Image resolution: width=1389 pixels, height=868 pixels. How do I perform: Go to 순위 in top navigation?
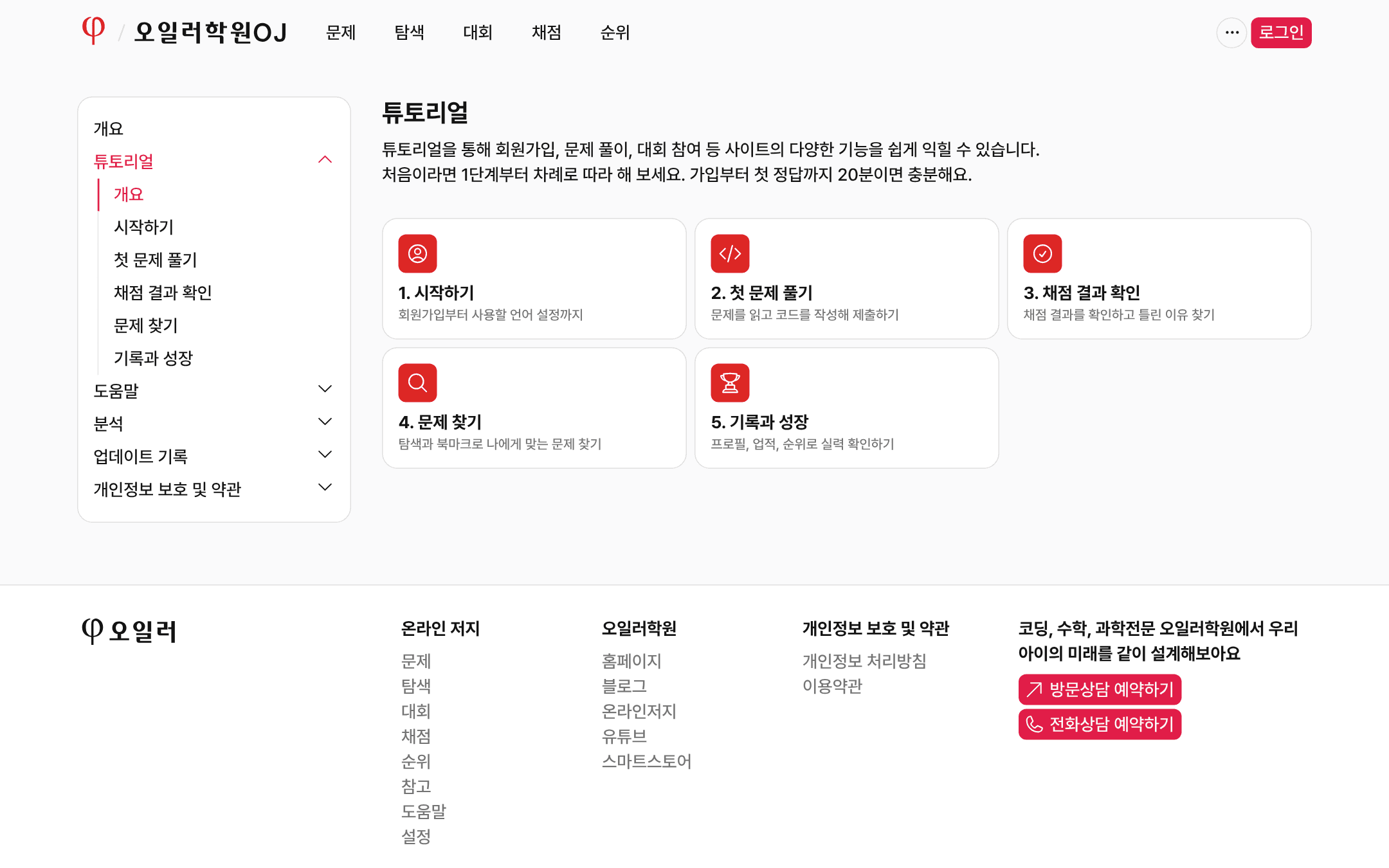coord(615,32)
